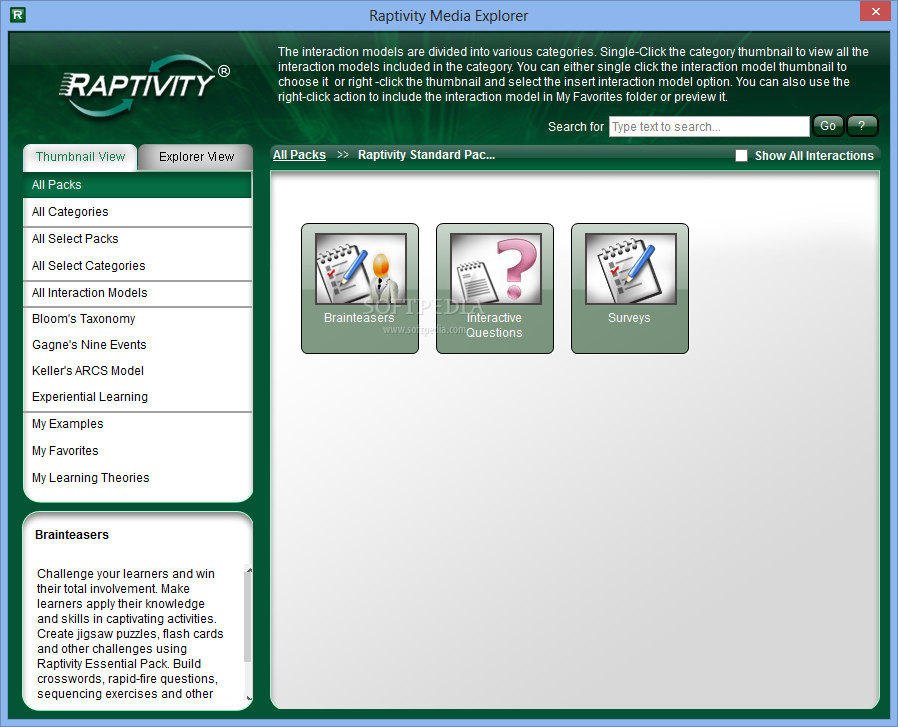Select All Select Packs in the sidebar
The height and width of the screenshot is (727, 898).
pos(137,239)
